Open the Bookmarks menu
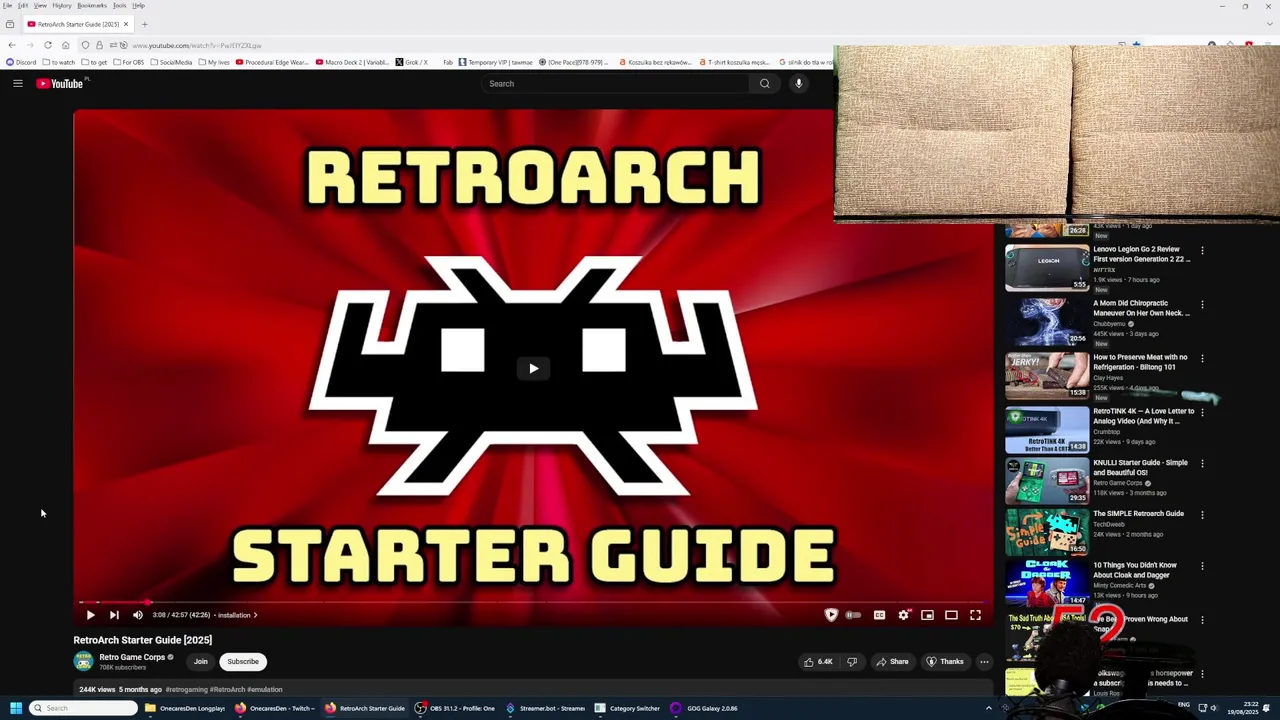The image size is (1280, 720). [x=92, y=6]
